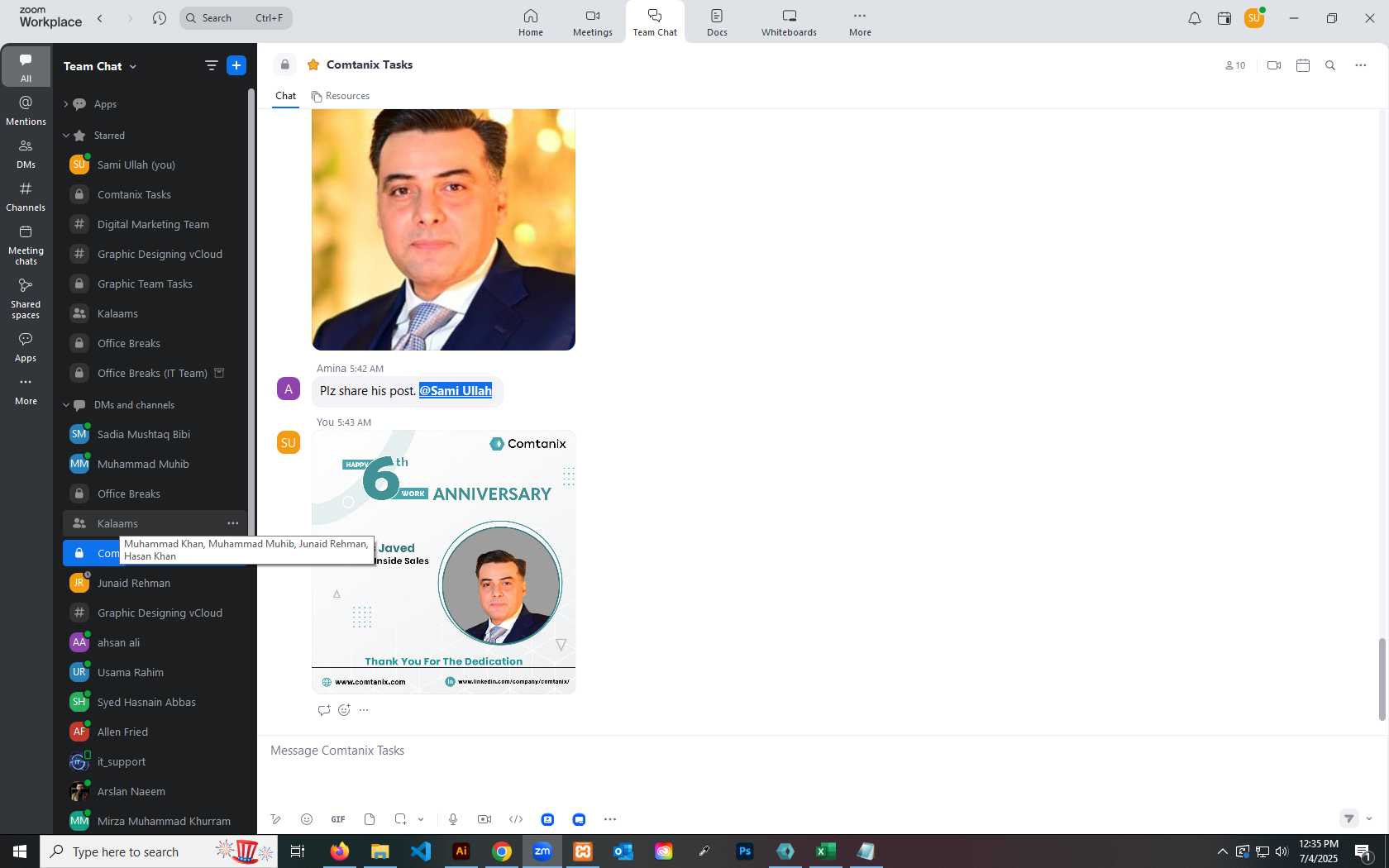1389x868 pixels.
Task: Select the Chat tab
Action: (x=286, y=96)
